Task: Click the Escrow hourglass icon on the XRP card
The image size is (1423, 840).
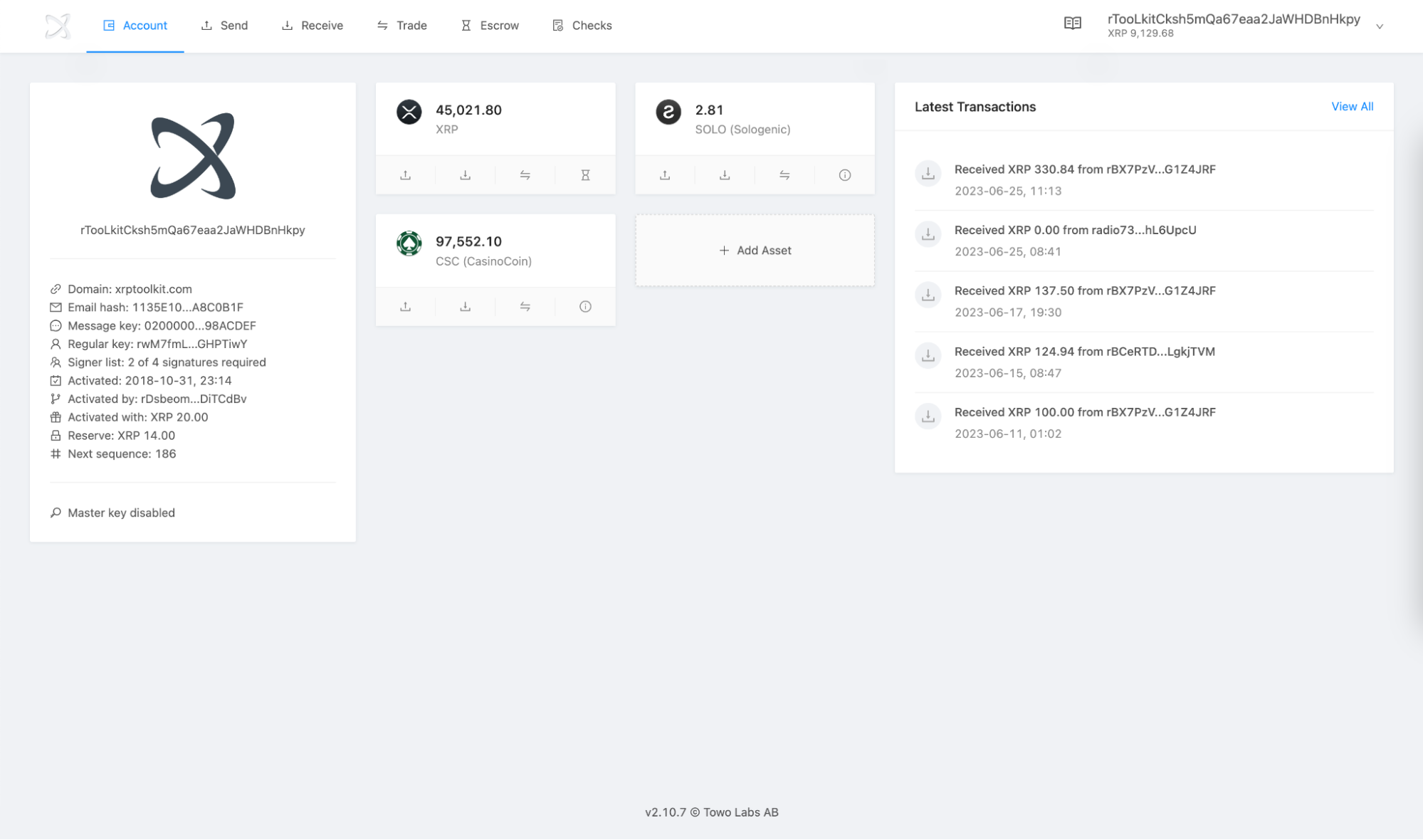Action: click(584, 174)
